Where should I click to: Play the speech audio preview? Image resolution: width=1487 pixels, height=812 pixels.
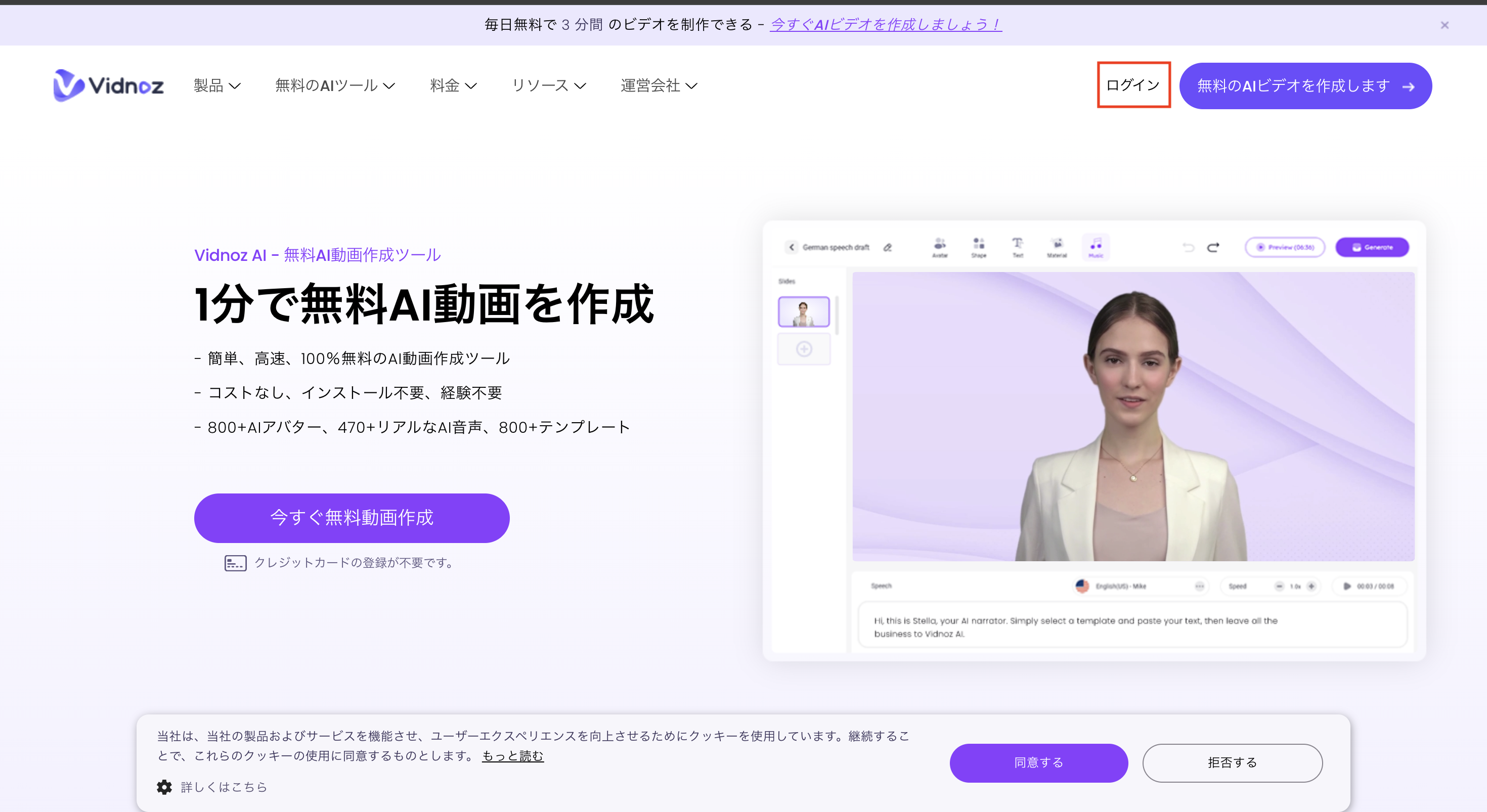click(x=1347, y=586)
